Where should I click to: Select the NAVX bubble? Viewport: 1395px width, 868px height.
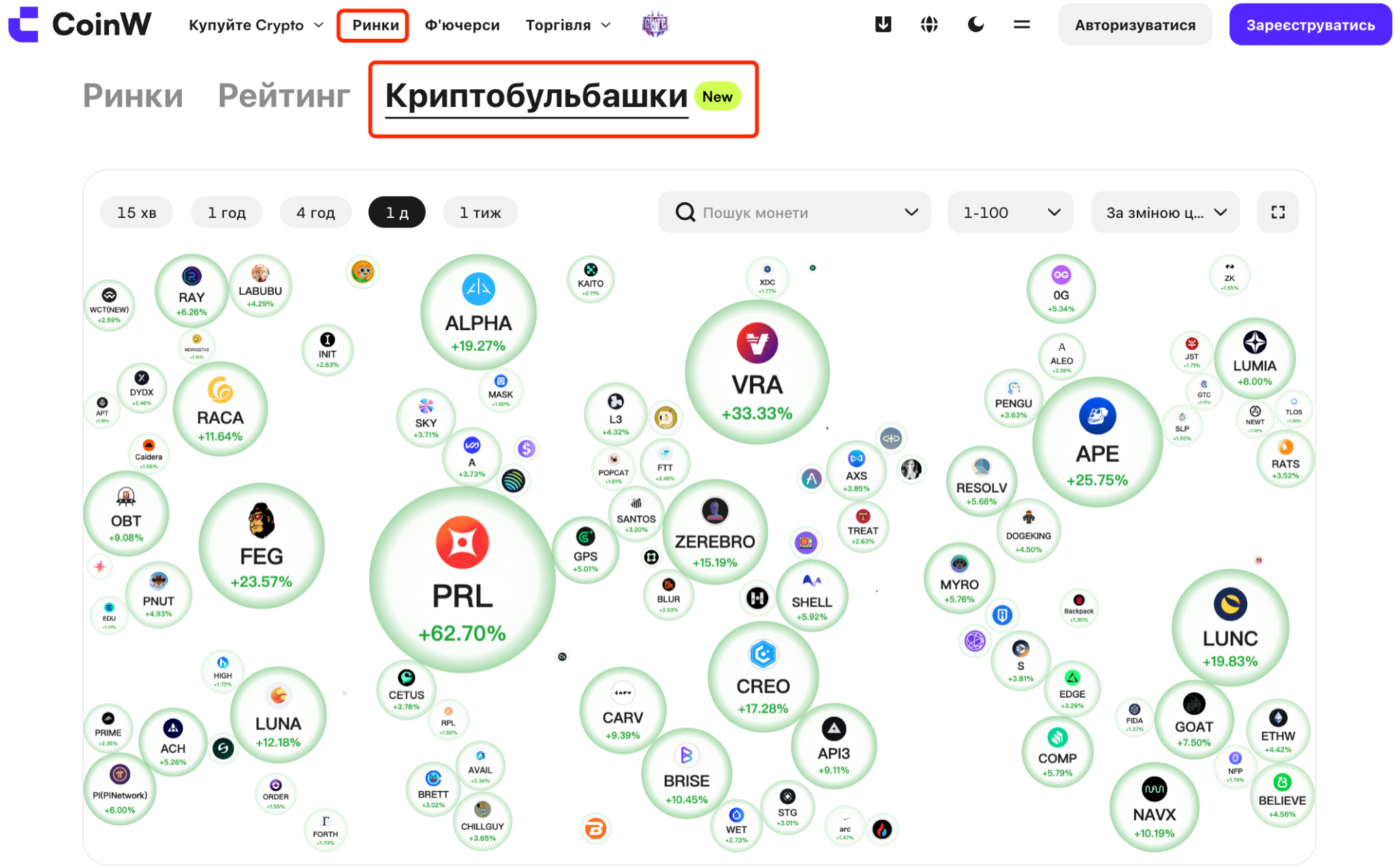point(1155,807)
